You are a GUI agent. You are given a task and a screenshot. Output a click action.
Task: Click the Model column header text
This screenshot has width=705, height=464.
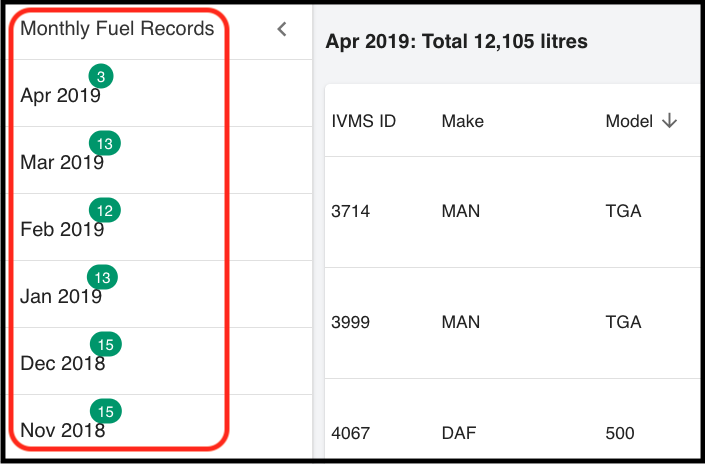(627, 121)
